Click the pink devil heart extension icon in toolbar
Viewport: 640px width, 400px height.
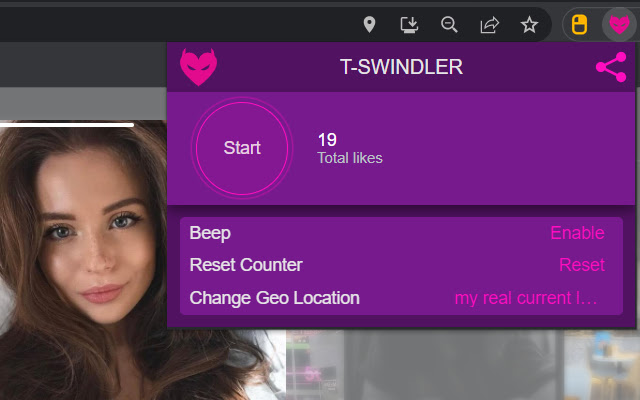[x=619, y=24]
